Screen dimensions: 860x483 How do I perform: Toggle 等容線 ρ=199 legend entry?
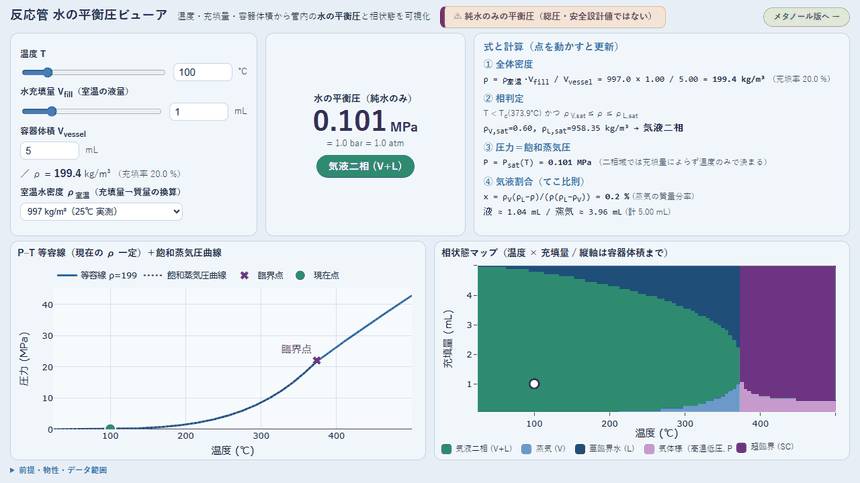point(97,275)
